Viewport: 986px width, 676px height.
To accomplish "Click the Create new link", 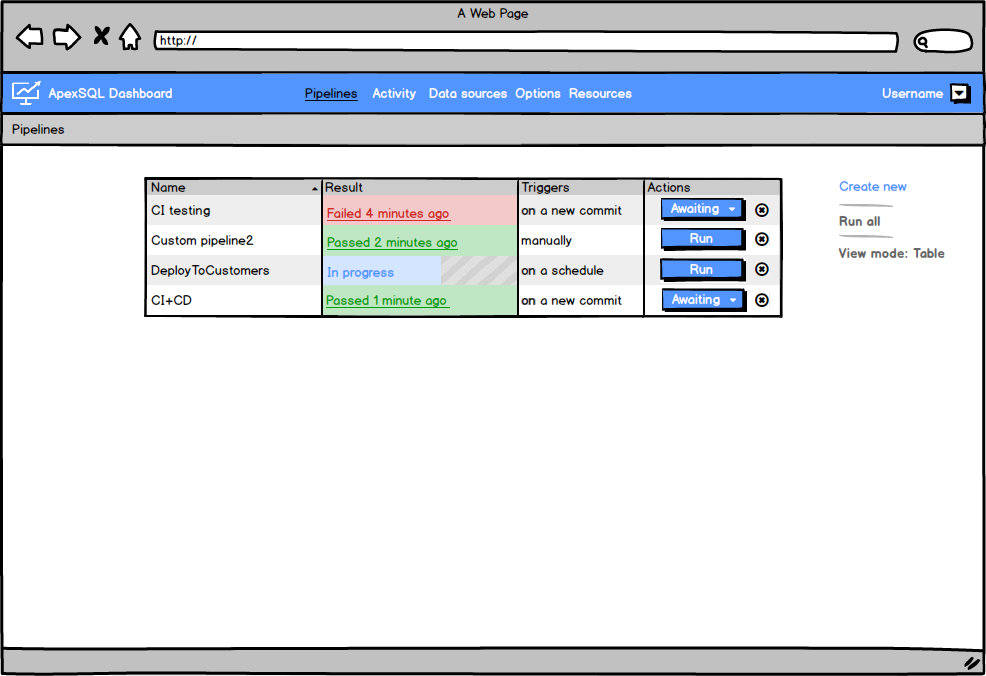I will pyautogui.click(x=872, y=187).
